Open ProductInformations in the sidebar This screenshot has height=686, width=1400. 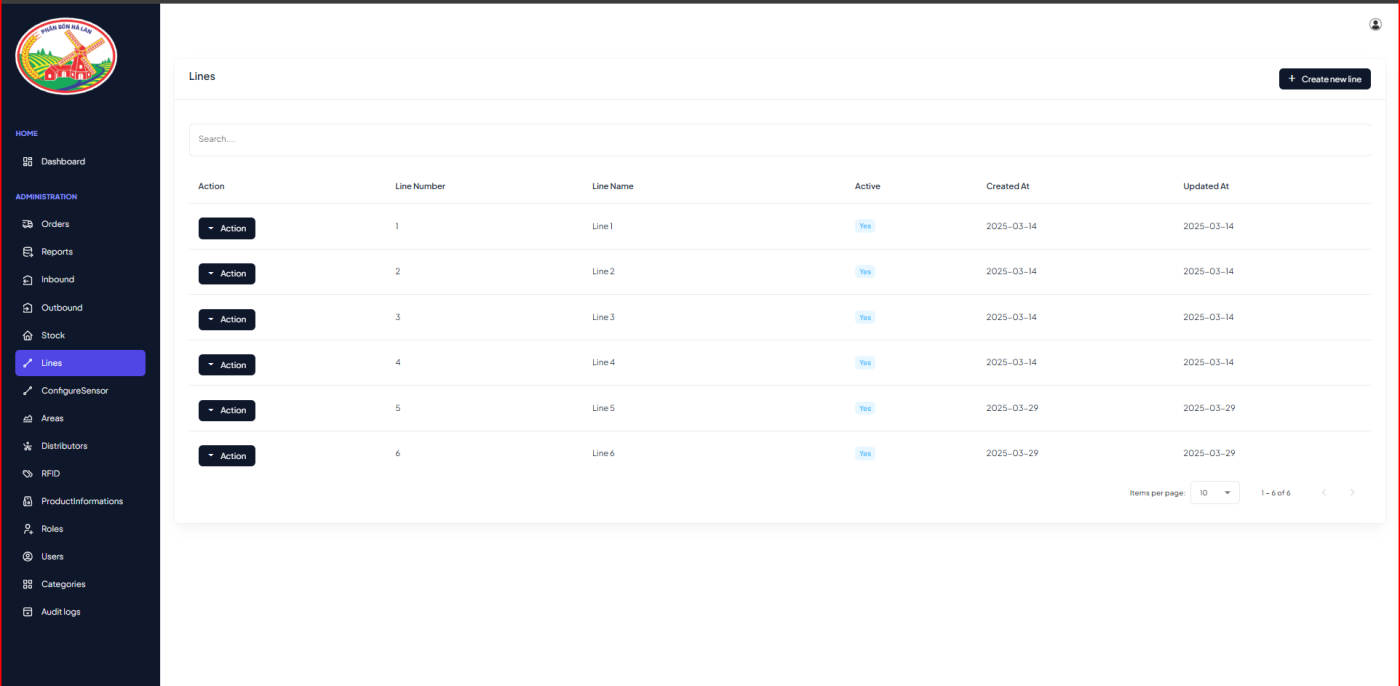tap(82, 501)
